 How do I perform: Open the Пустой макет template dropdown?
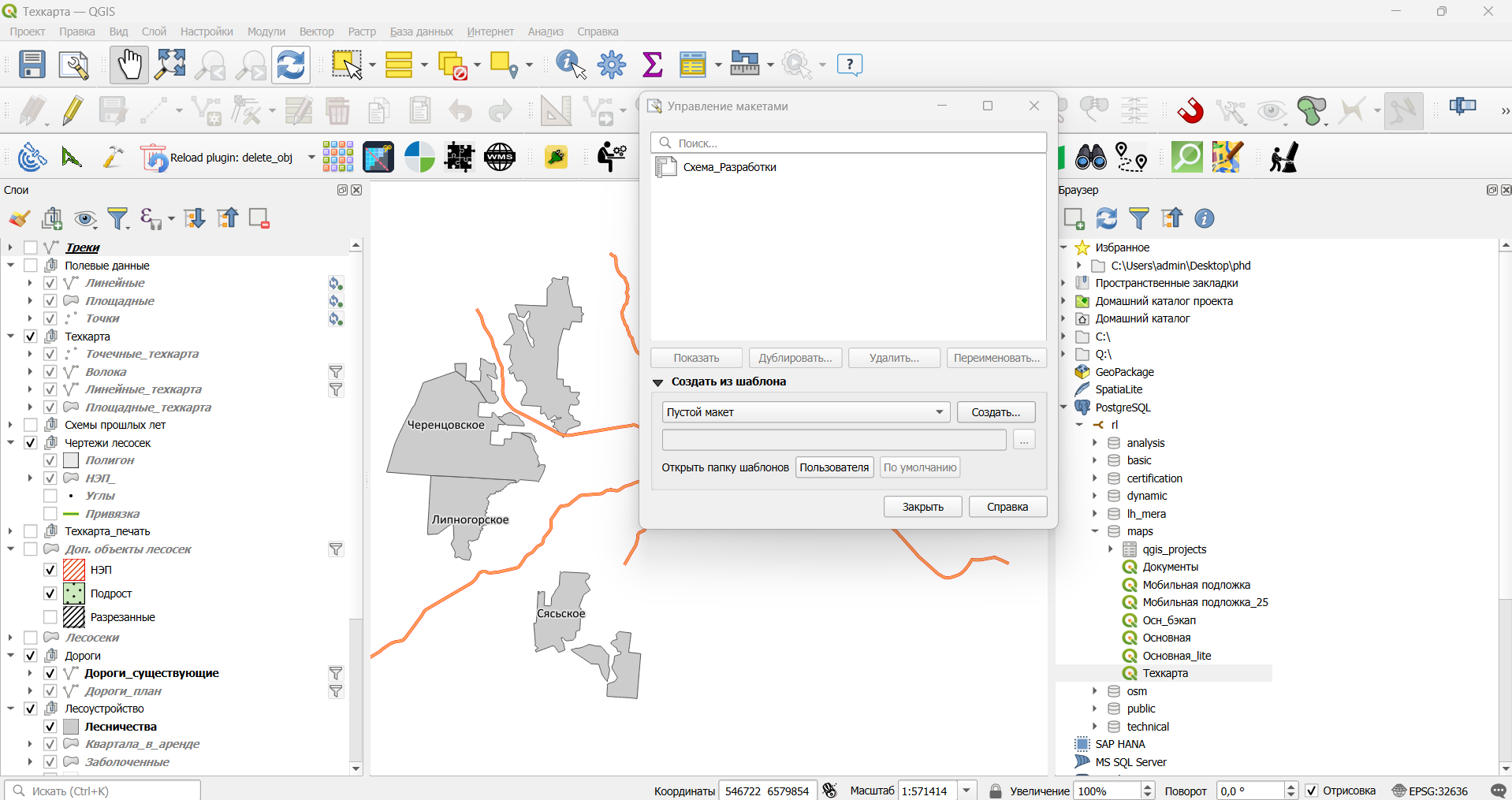coord(806,412)
